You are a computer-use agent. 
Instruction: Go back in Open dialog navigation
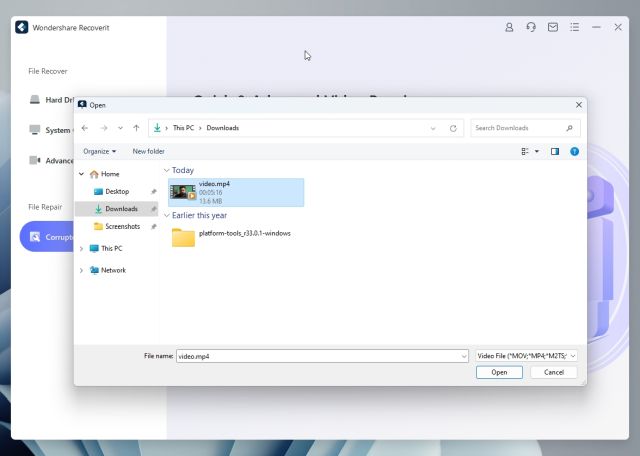[x=85, y=128]
